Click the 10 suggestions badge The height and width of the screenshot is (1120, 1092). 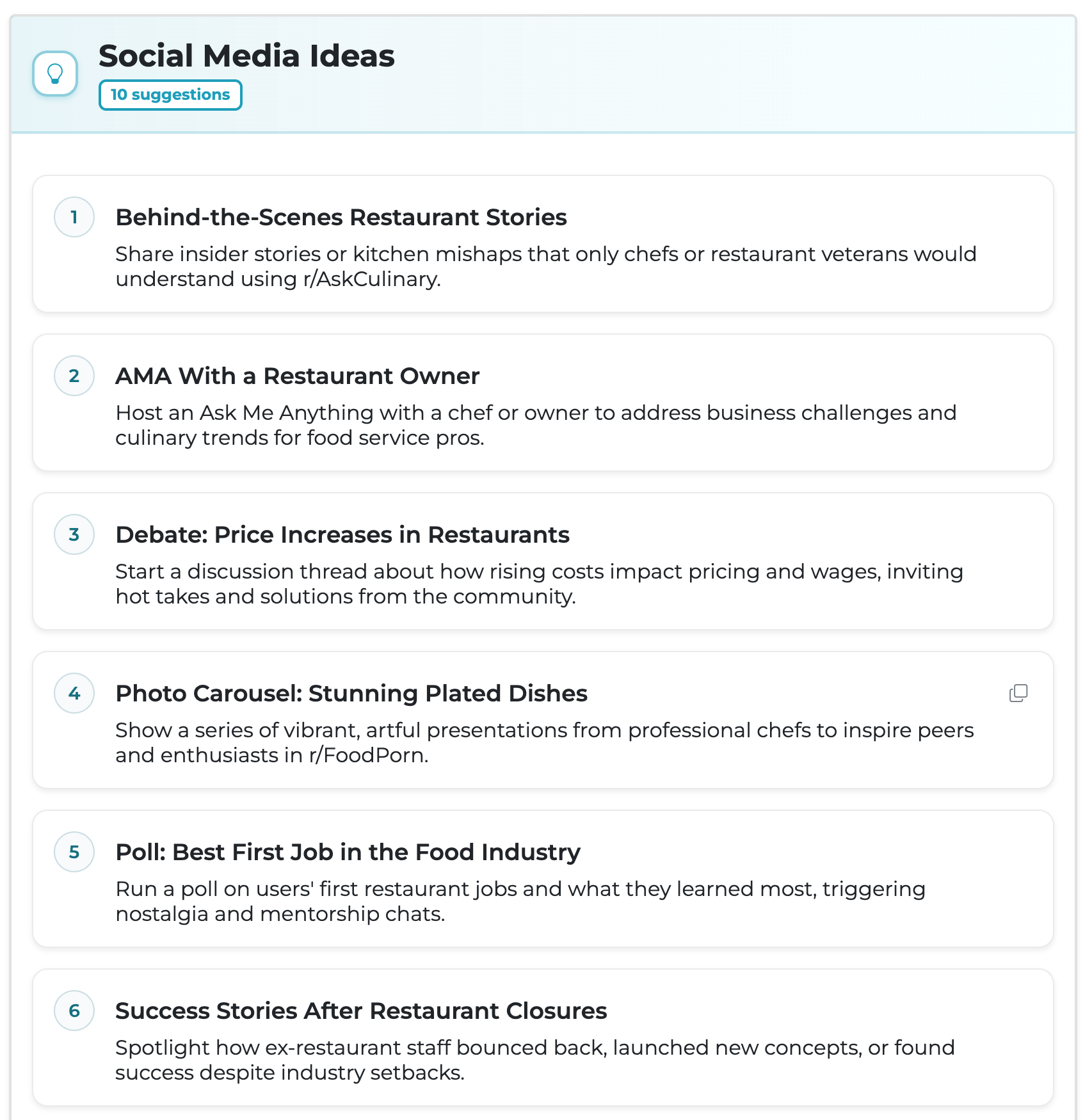170,94
